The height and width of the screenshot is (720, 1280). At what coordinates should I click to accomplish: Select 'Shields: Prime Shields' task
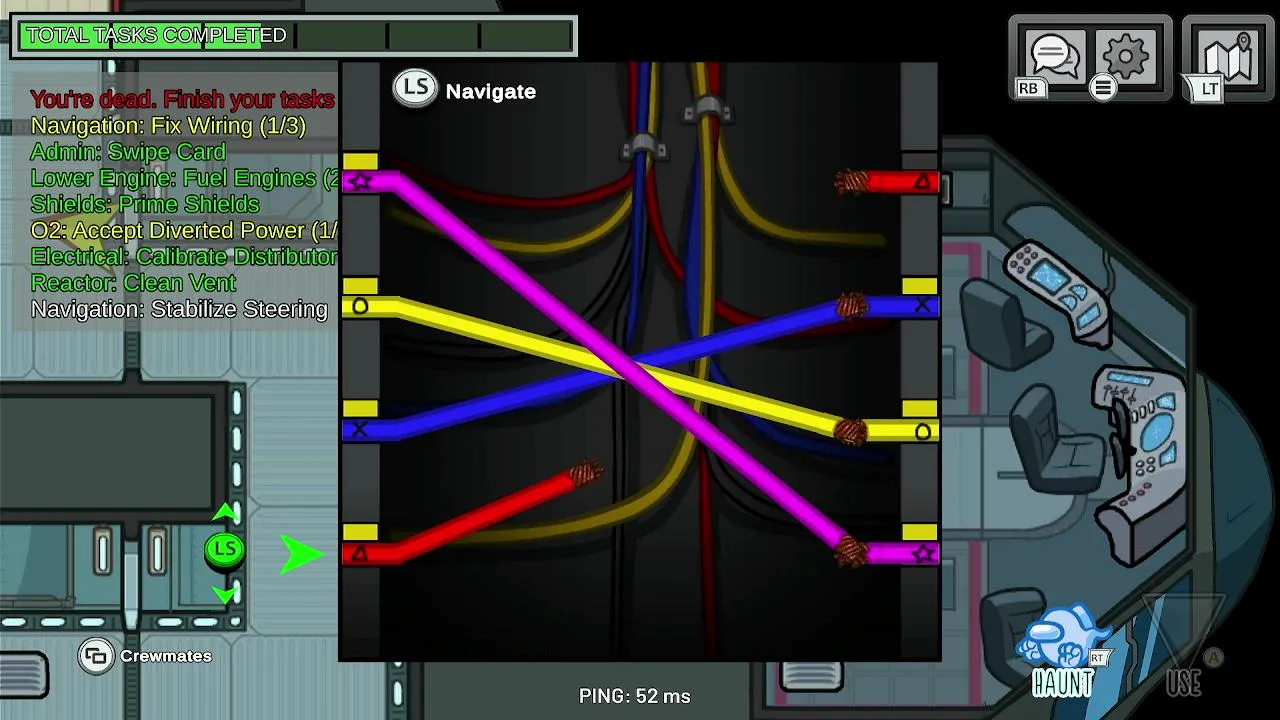click(x=145, y=204)
